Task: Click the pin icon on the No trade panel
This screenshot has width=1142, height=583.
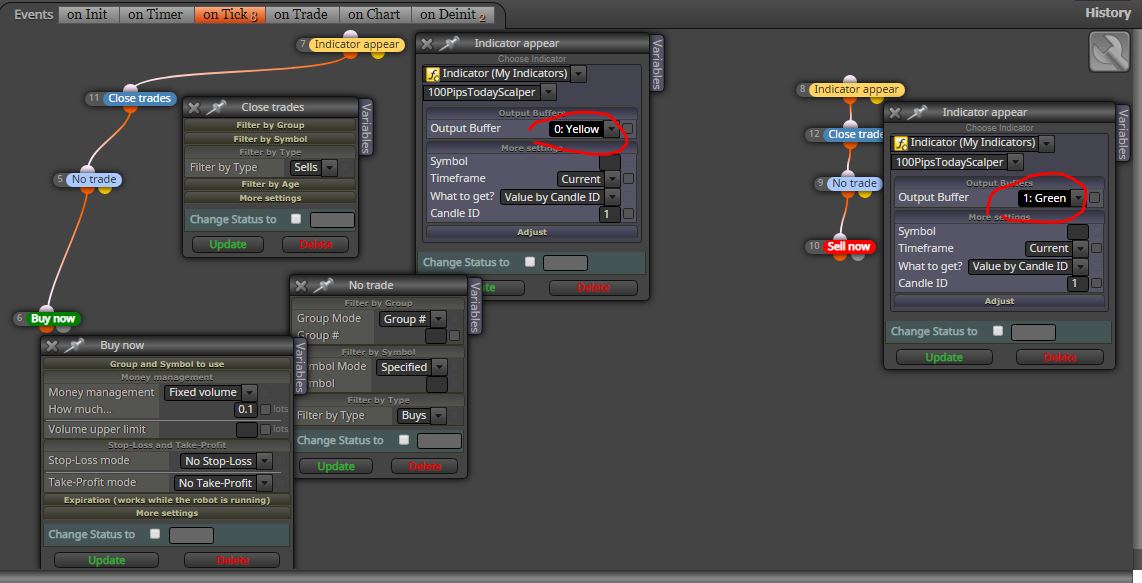Action: 323,286
